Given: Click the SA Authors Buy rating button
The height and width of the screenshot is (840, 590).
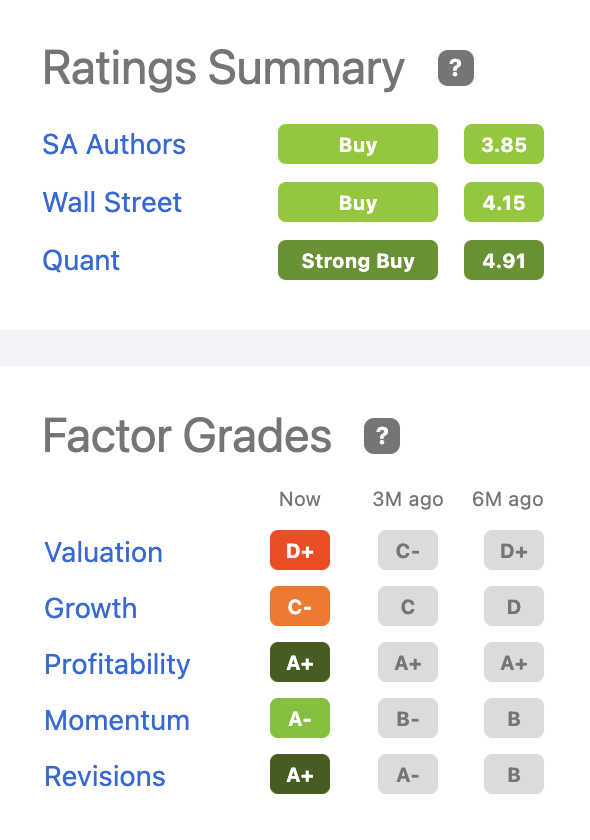Looking at the screenshot, I should tap(358, 144).
